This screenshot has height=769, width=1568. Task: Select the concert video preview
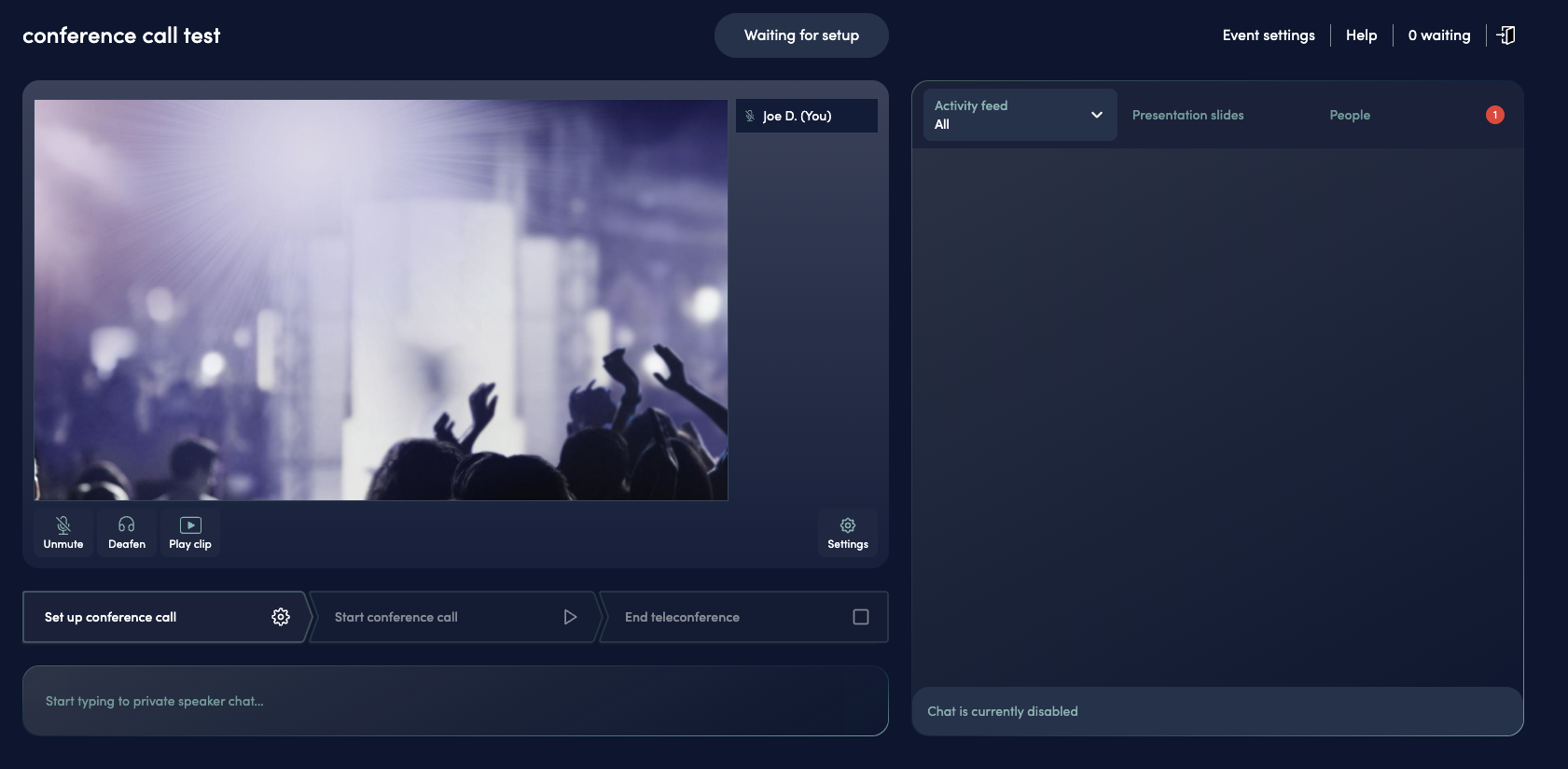pos(381,300)
